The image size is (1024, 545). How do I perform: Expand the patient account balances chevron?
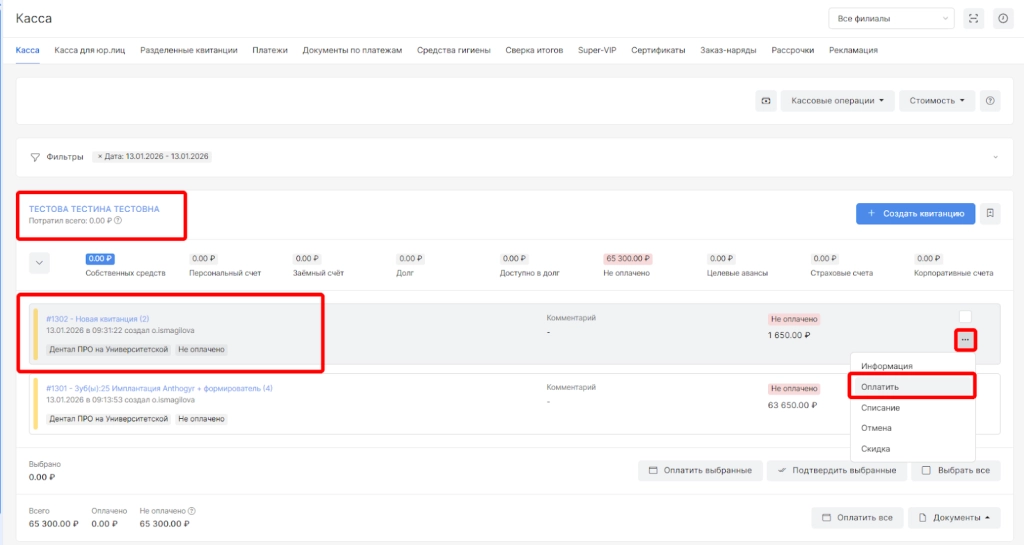click(40, 264)
